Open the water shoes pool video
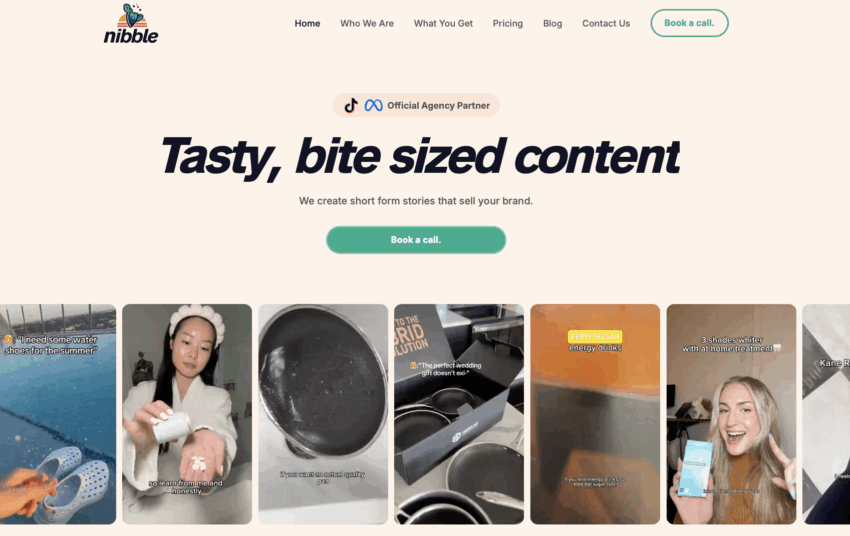The width and height of the screenshot is (850, 536). [x=58, y=414]
